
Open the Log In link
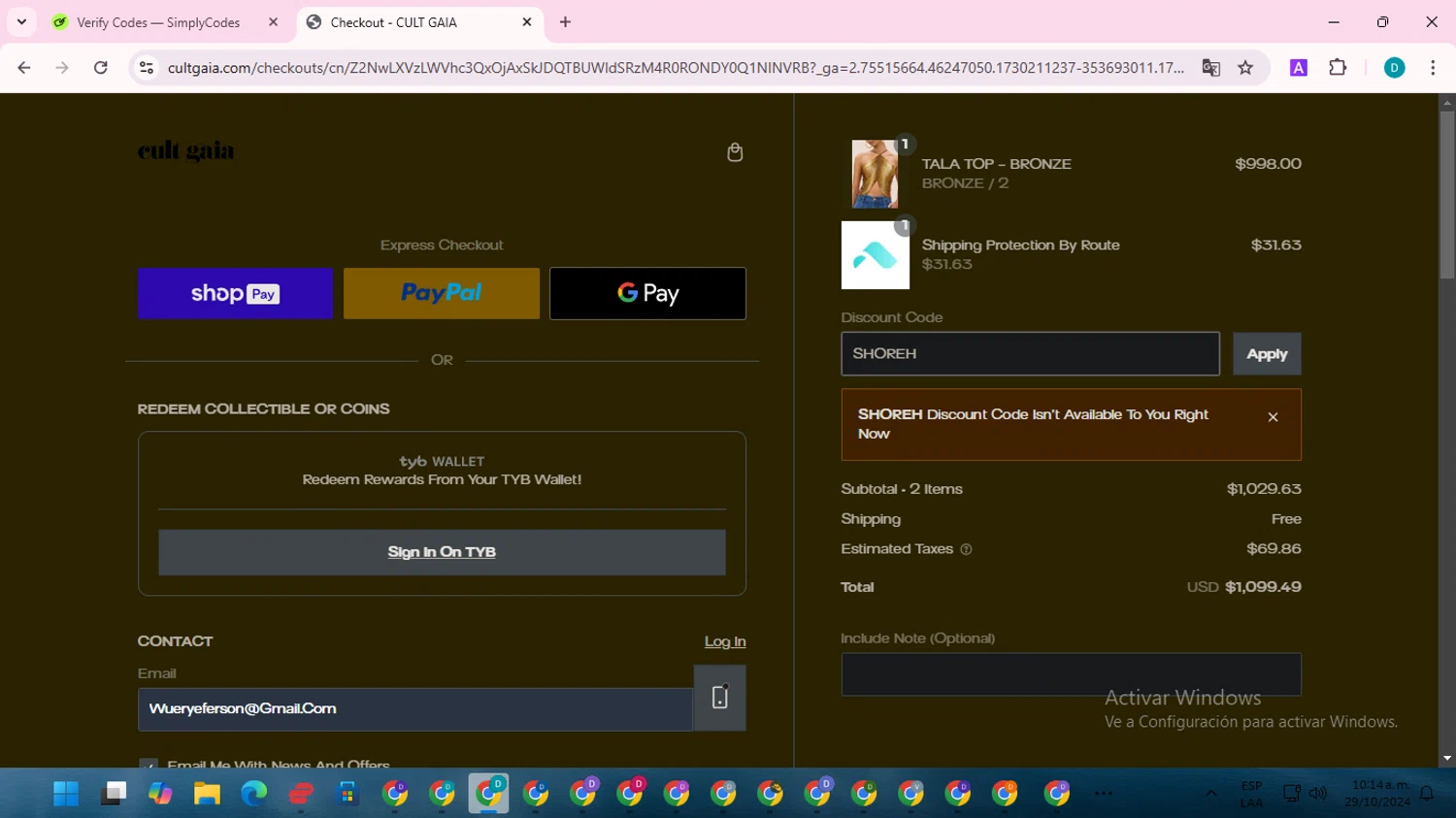point(725,641)
